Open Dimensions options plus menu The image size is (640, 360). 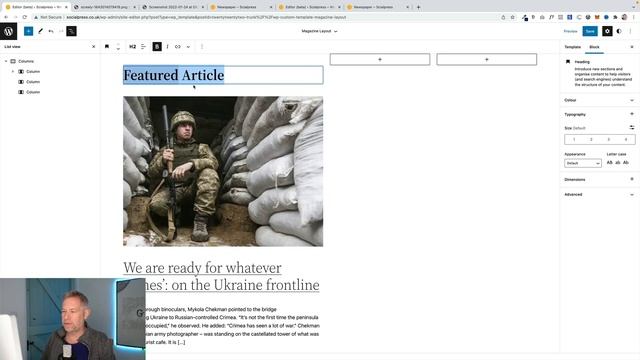(x=632, y=179)
